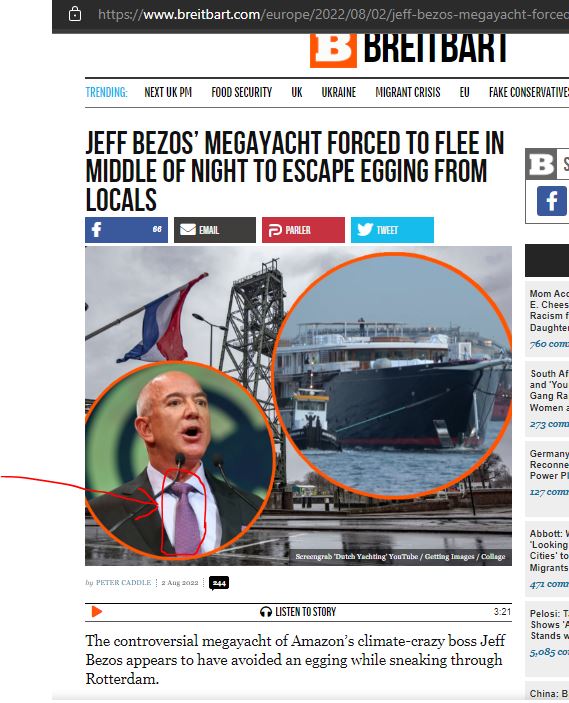This screenshot has width=569, height=703.
Task: Open the Food Security trending topic
Action: tap(242, 92)
